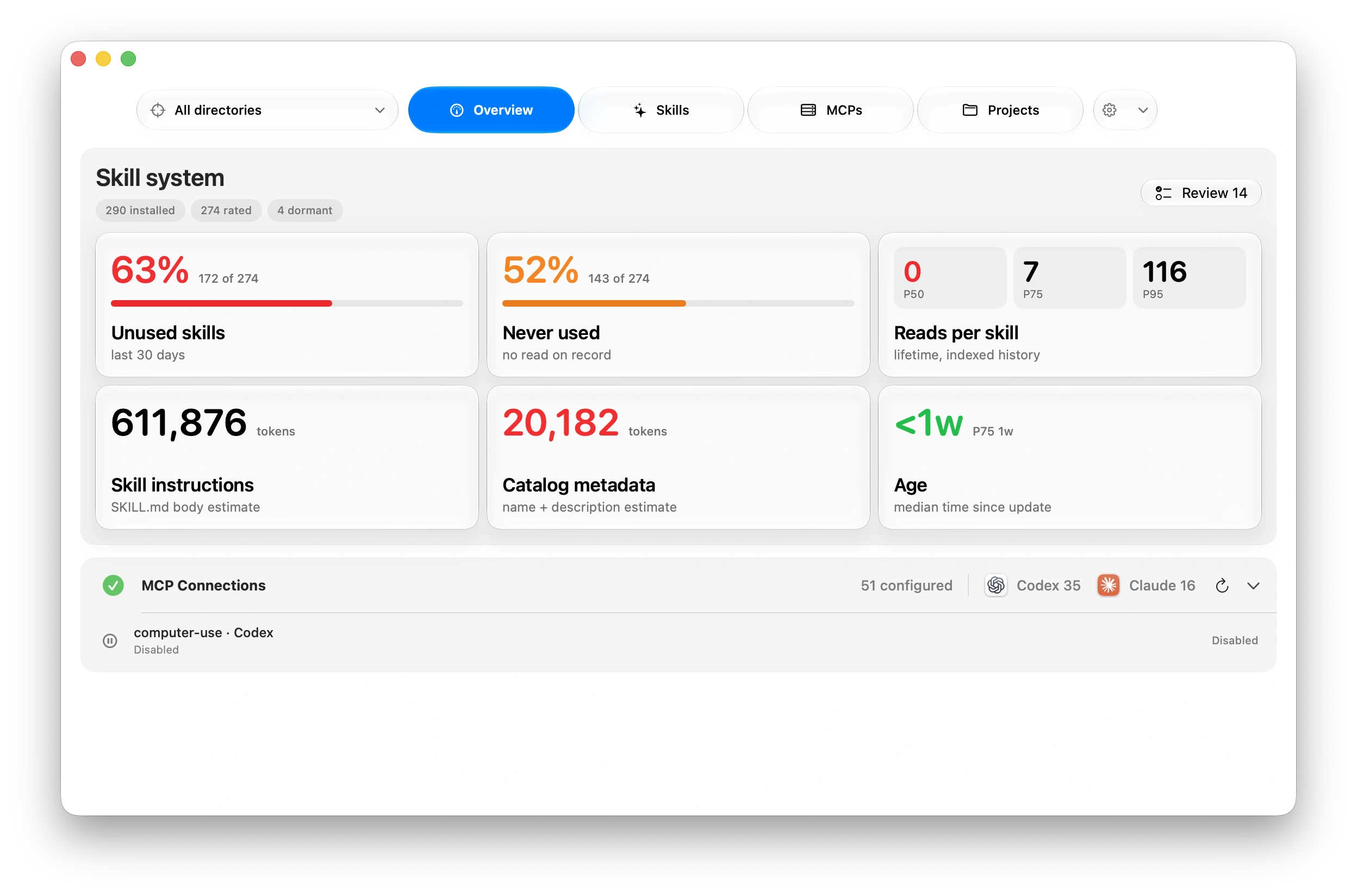Click the 611,876 tokens value

[x=179, y=424]
